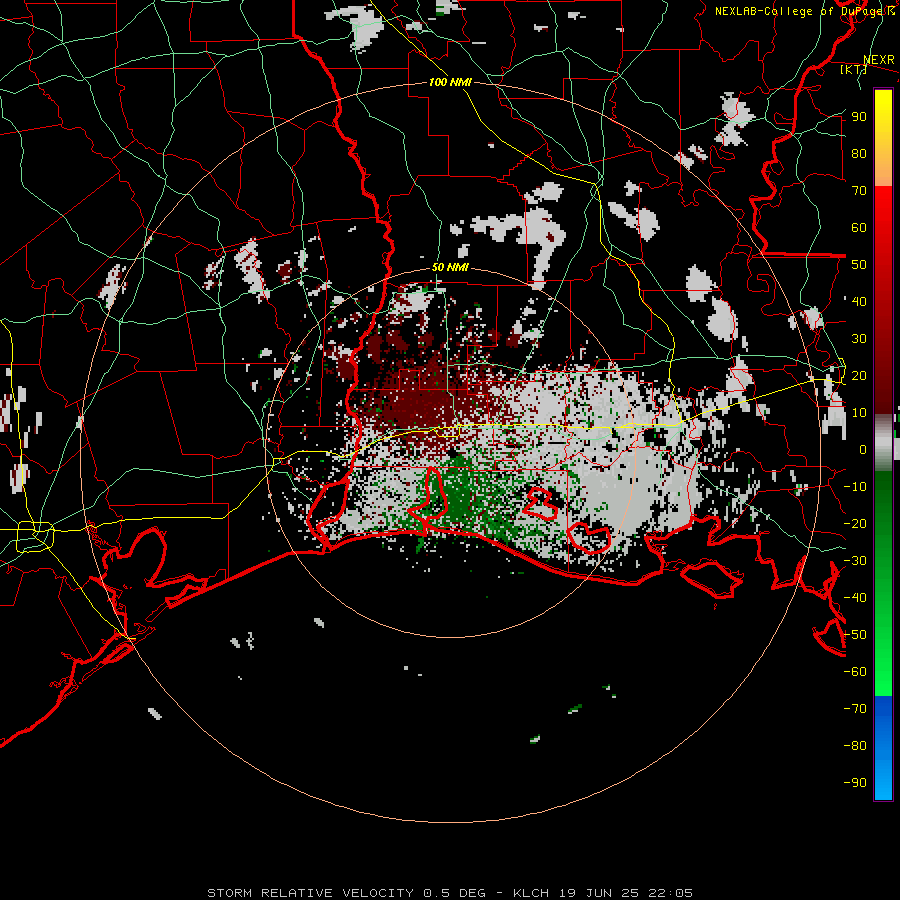Select the 90 value on the velocity scale
The height and width of the screenshot is (900, 900).
tap(859, 117)
